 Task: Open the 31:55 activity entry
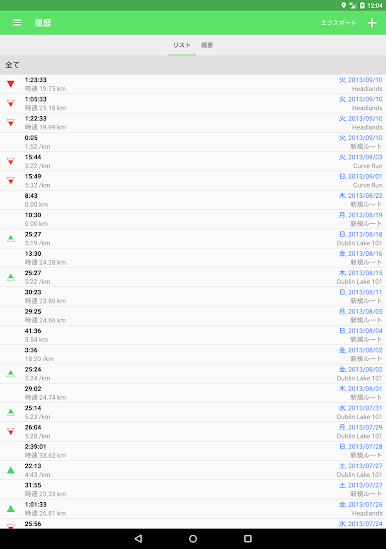193,489
